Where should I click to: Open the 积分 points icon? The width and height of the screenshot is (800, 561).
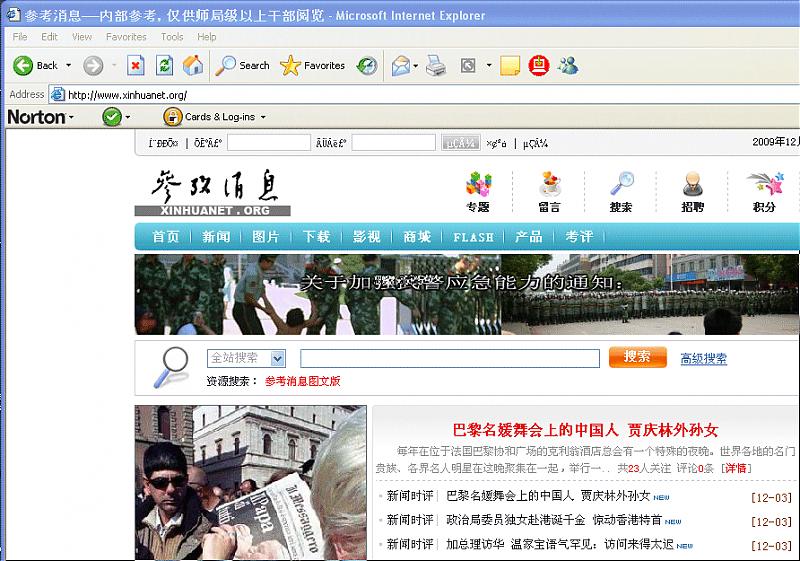(x=765, y=186)
